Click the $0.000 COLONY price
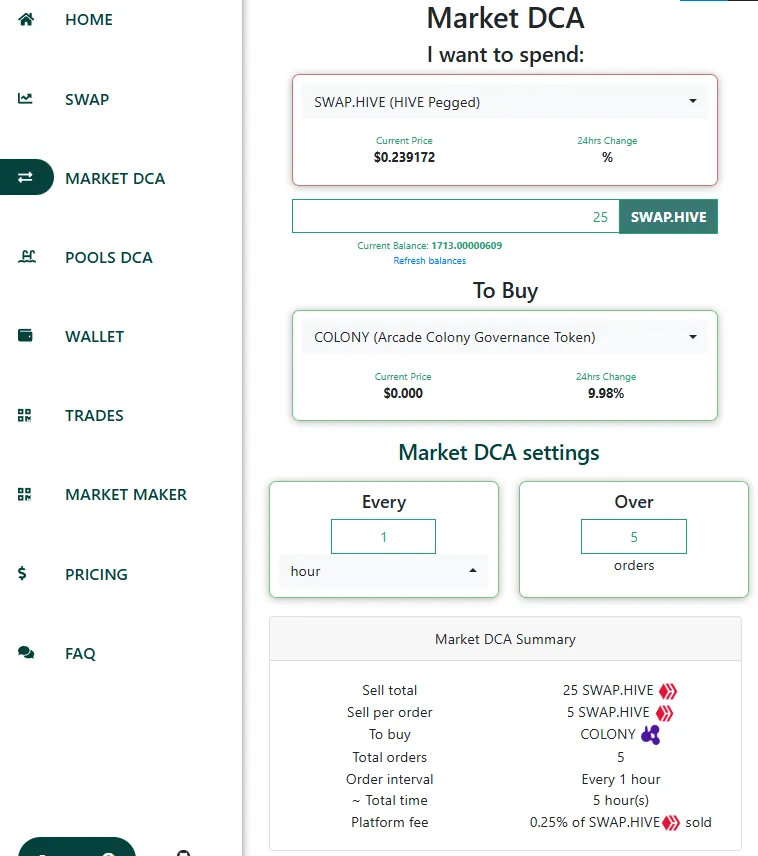 403,393
